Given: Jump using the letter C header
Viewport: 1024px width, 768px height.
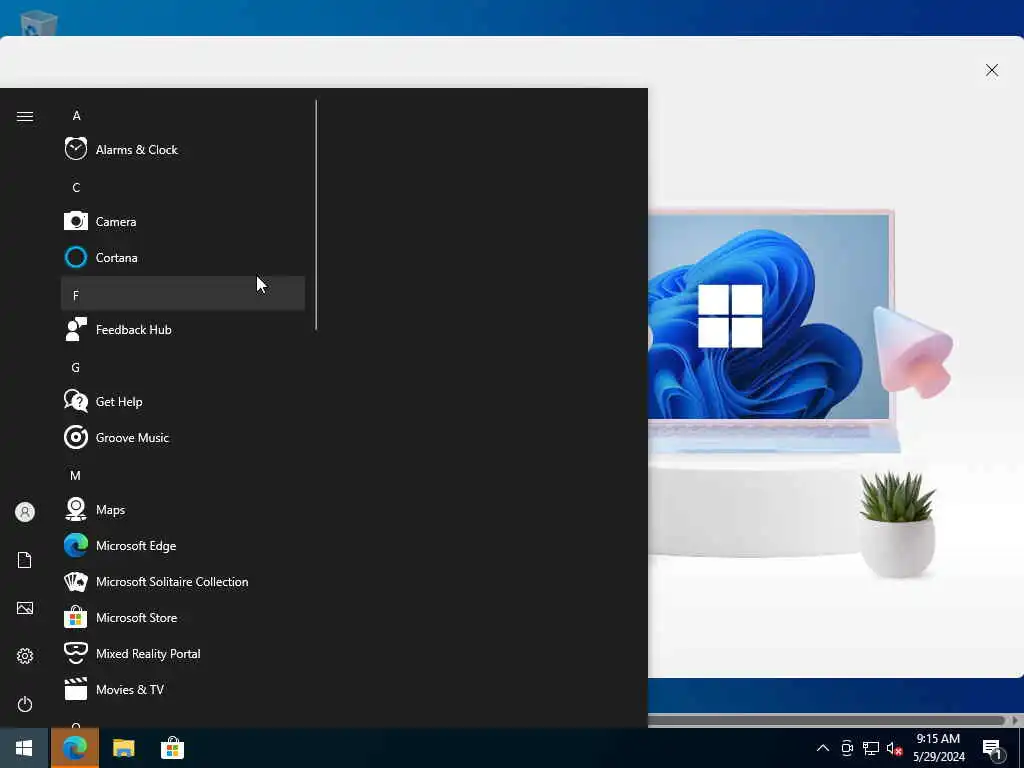Looking at the screenshot, I should pos(76,187).
